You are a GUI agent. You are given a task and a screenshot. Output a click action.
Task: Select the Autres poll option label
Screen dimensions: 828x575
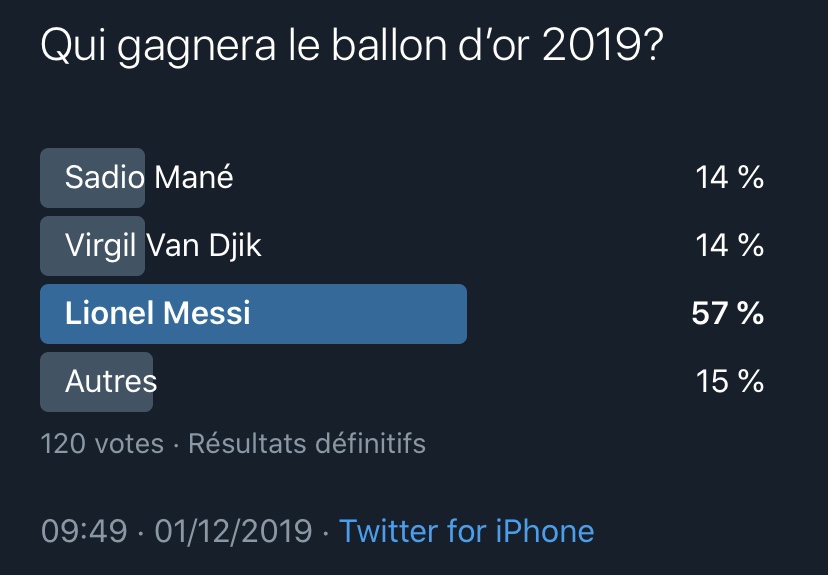(111, 382)
